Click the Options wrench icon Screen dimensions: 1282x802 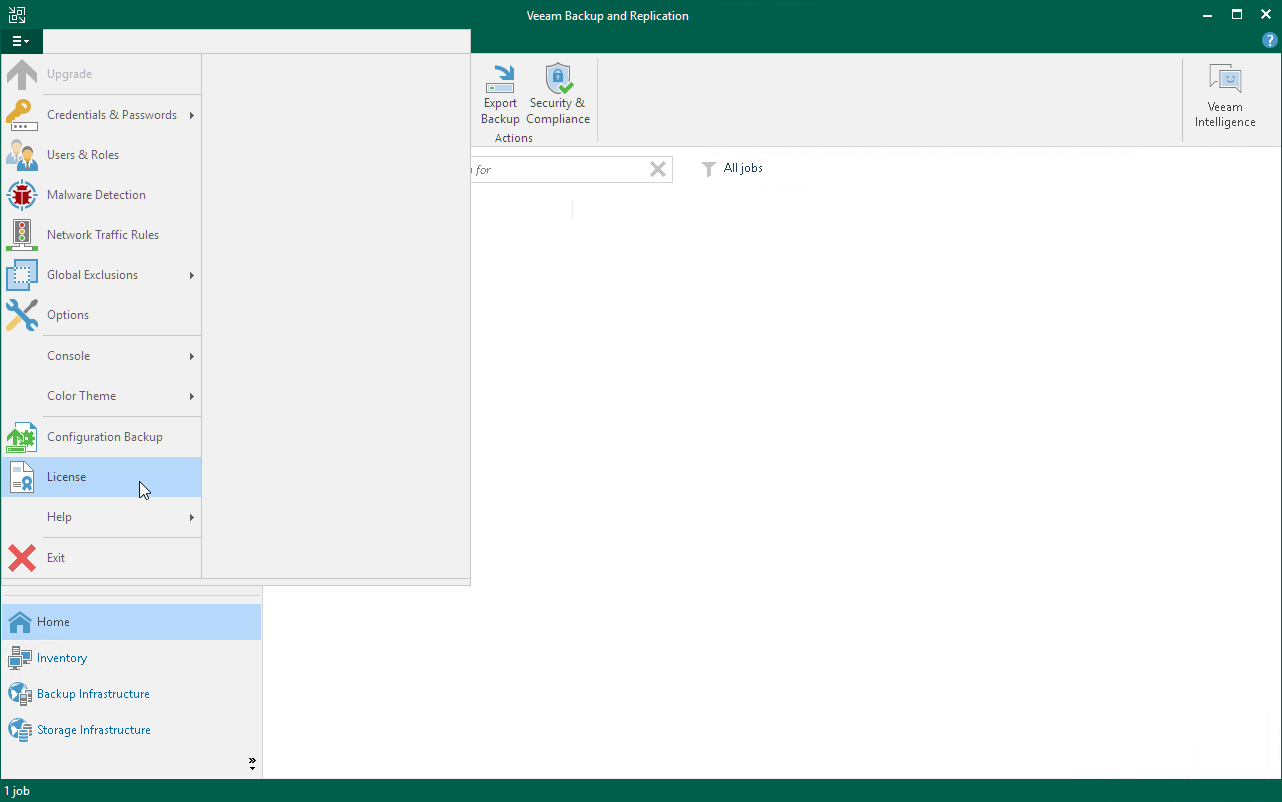tap(22, 315)
